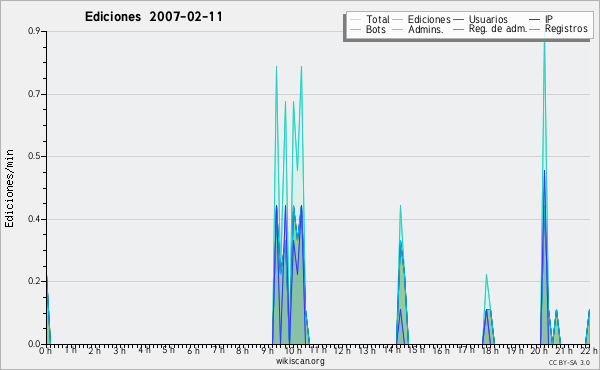This screenshot has width=600, height=370.
Task: Click the 0.5 value on y-axis
Action: (x=34, y=156)
